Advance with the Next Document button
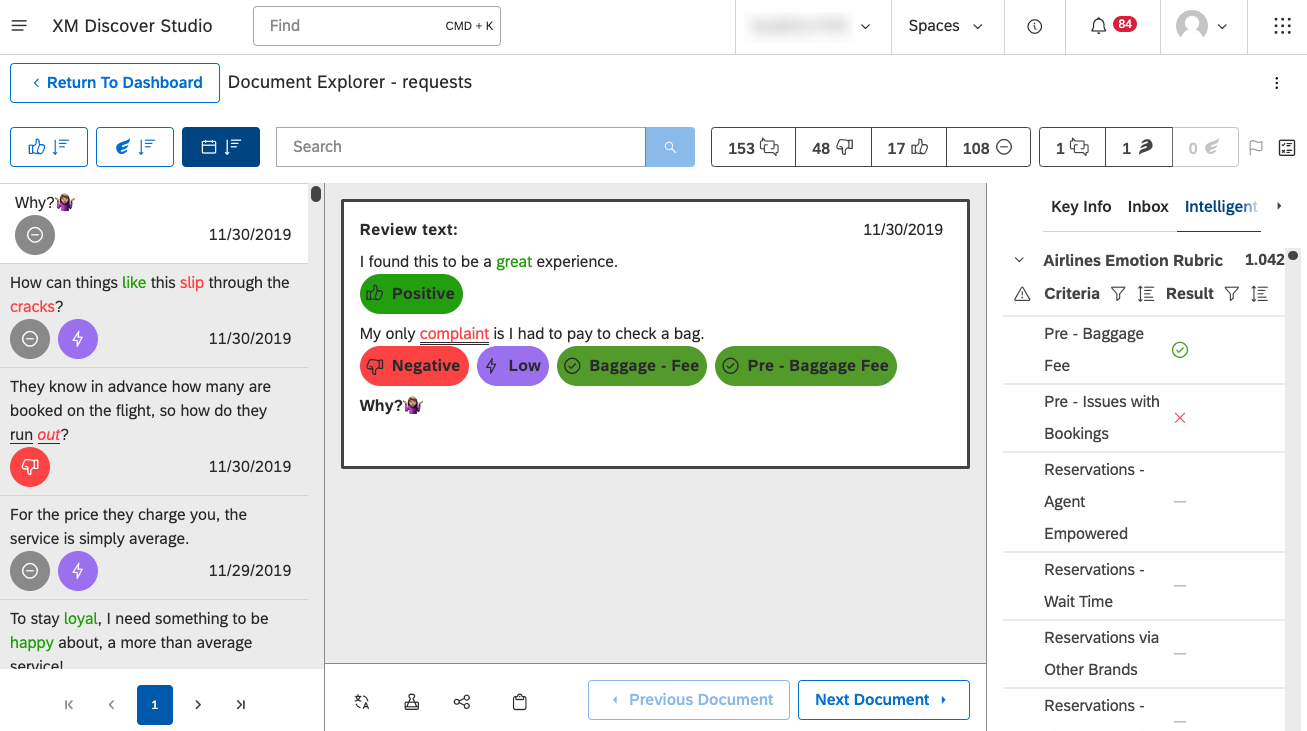 [x=883, y=699]
